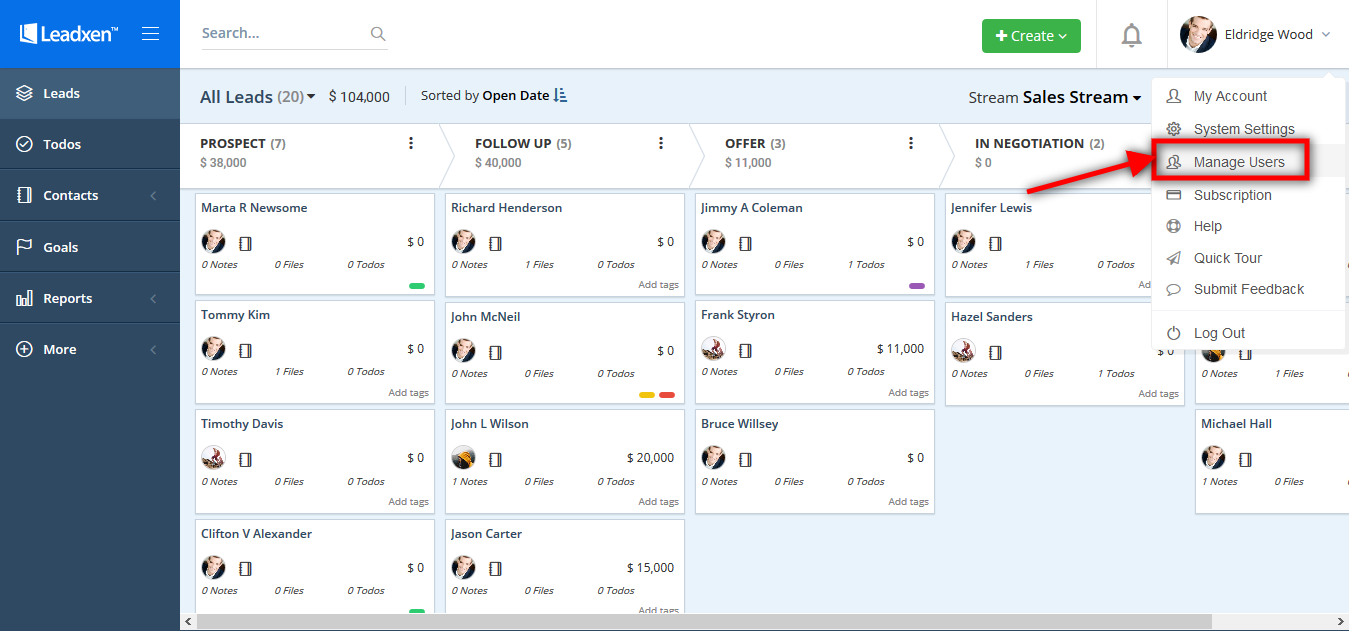Image resolution: width=1349 pixels, height=631 pixels.
Task: Add tags on Tommy Kim card
Action: 409,393
